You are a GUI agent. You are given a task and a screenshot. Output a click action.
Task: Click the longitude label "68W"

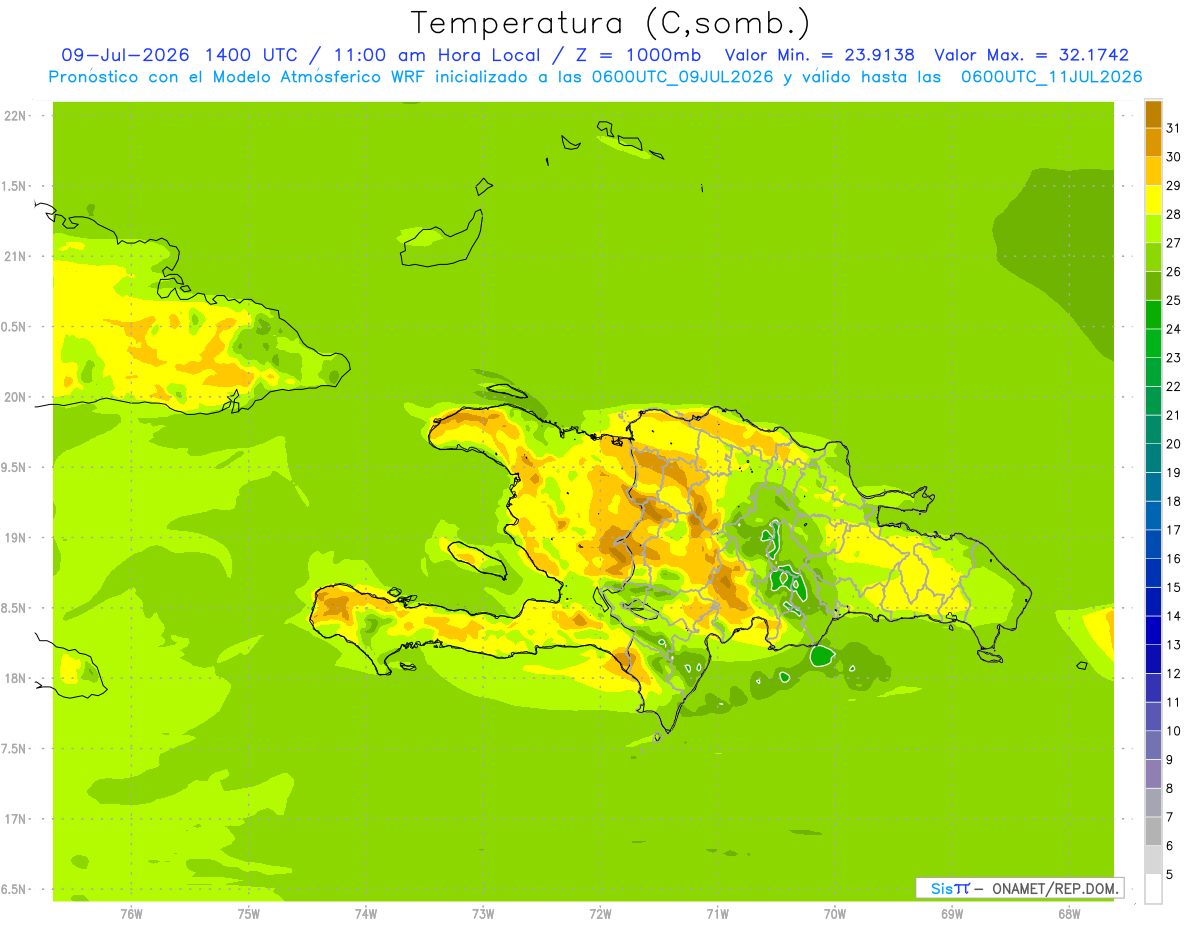tap(1069, 913)
